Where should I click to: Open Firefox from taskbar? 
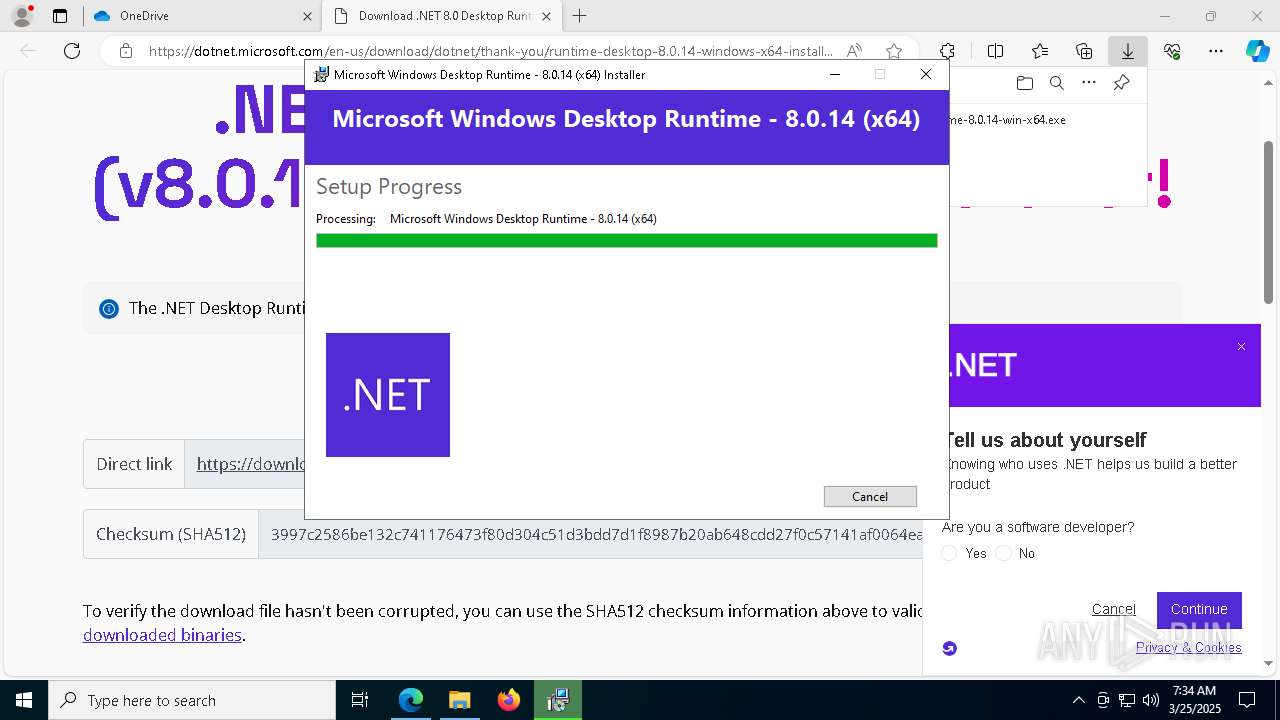point(509,700)
